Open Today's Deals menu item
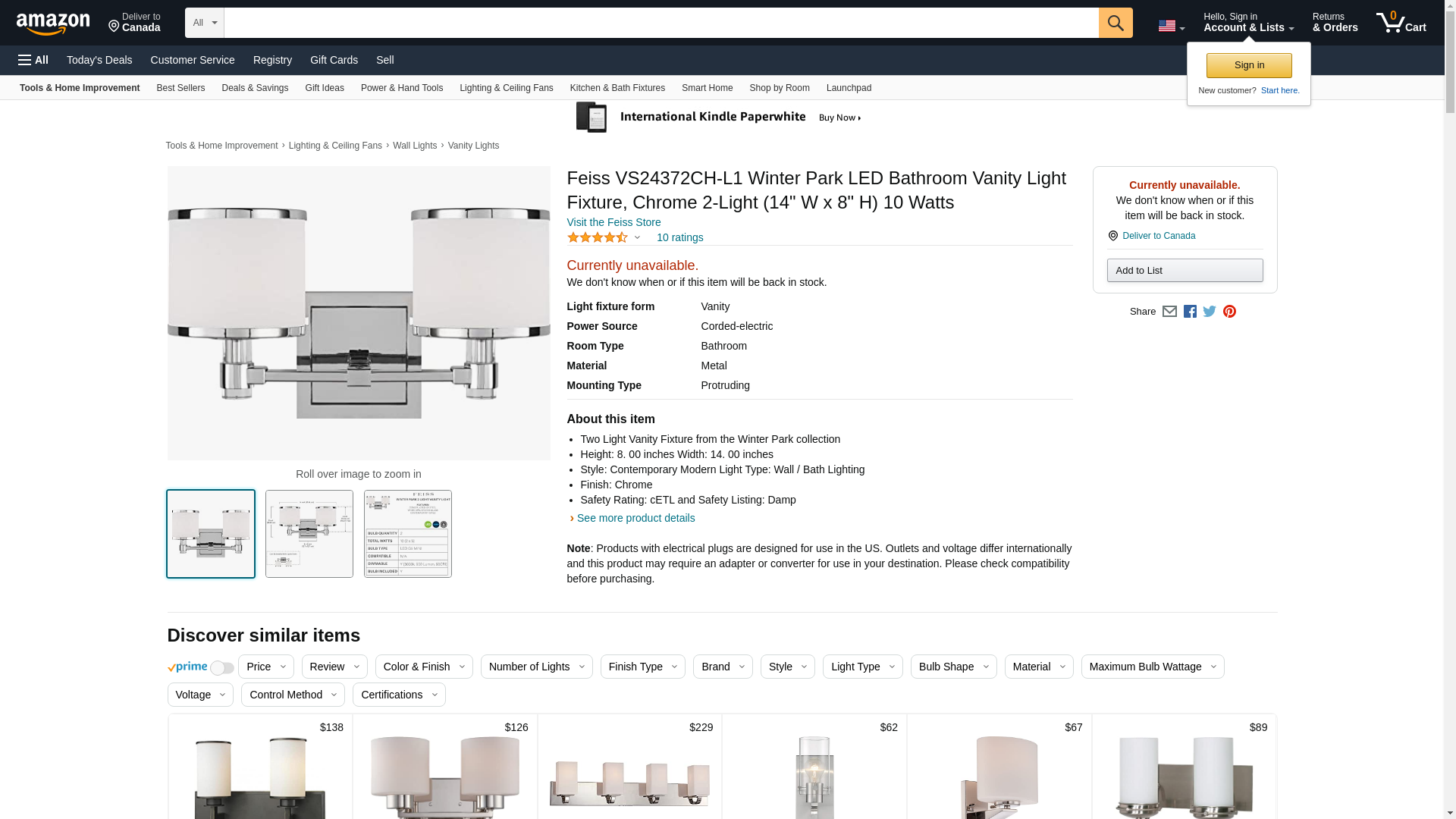 coord(99,60)
